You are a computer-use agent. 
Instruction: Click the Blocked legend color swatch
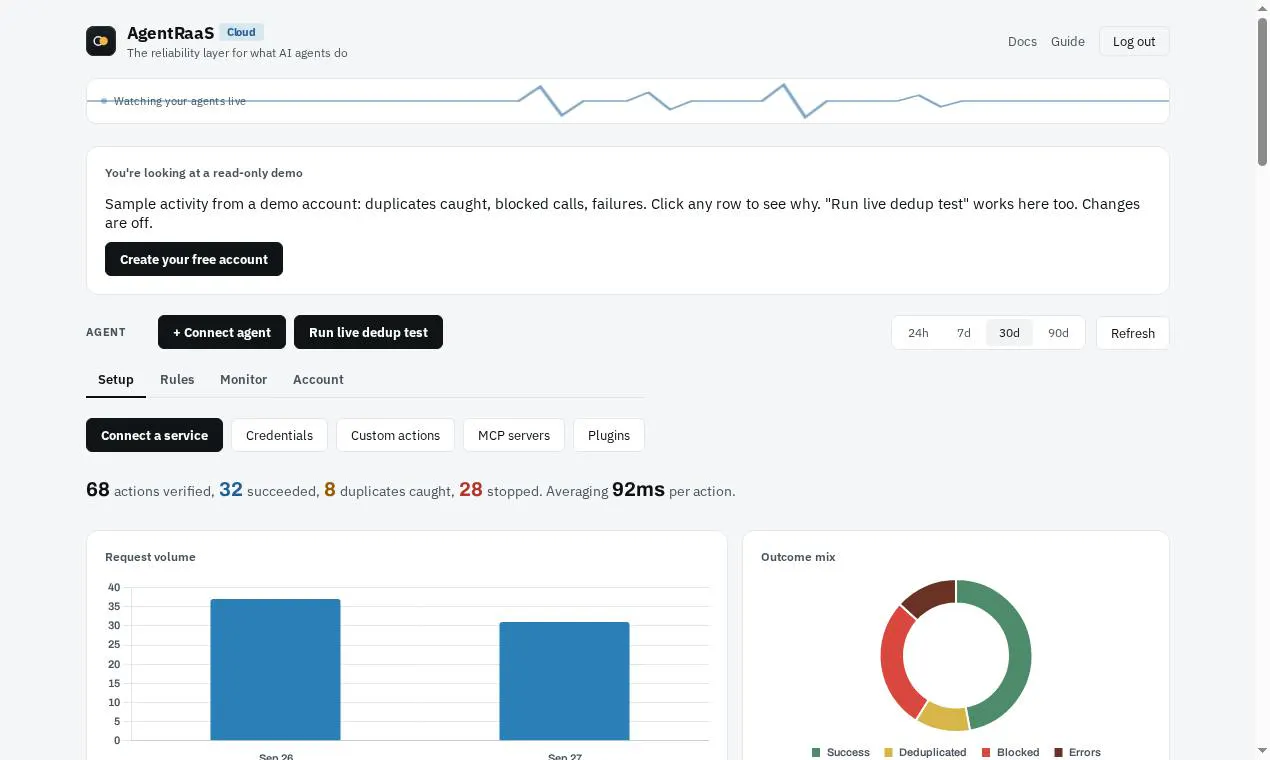pos(986,752)
